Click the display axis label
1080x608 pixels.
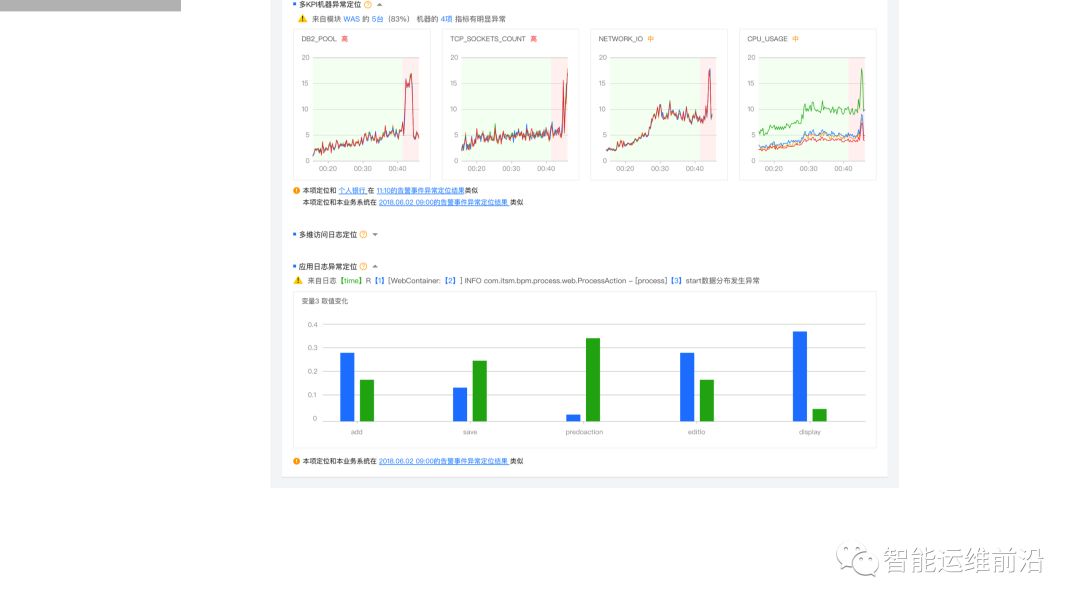810,432
